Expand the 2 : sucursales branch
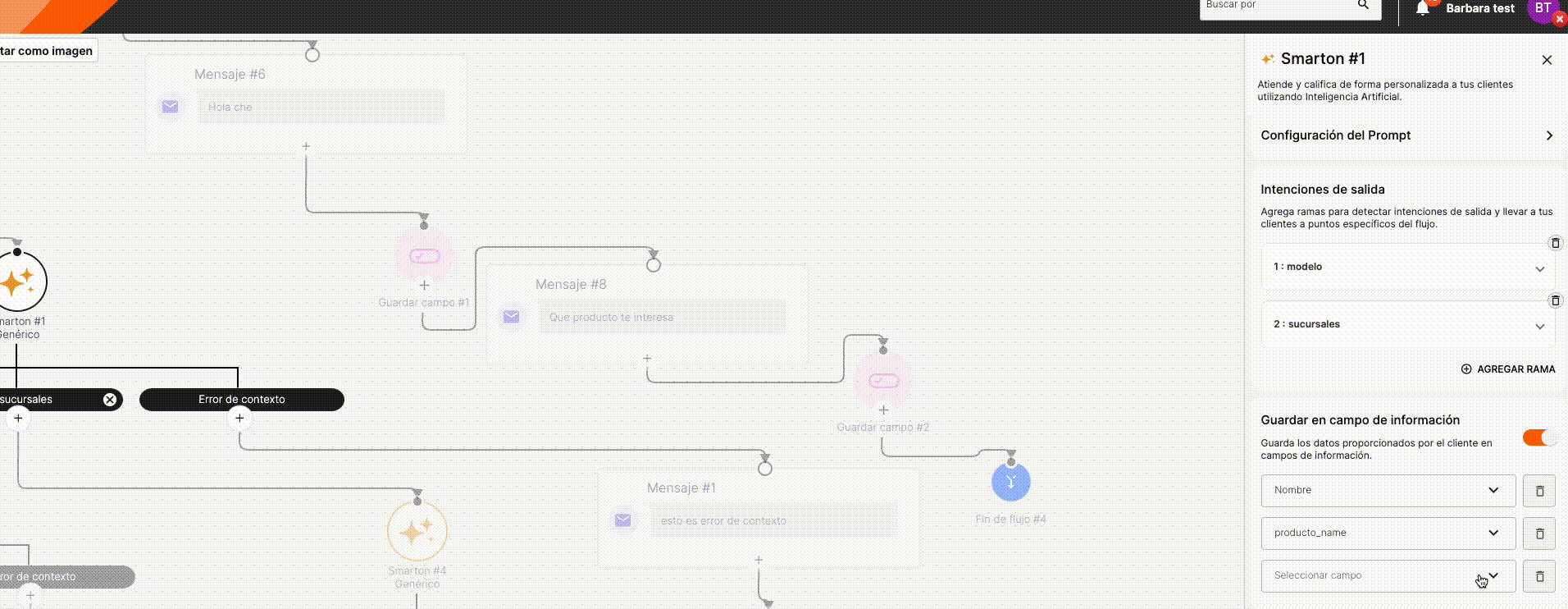 pyautogui.click(x=1539, y=326)
